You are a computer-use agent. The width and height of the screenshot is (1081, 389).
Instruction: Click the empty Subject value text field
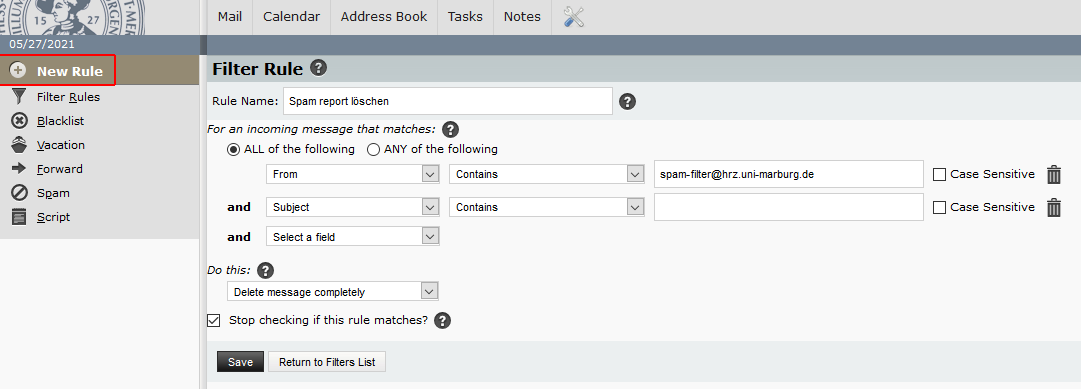tap(789, 207)
